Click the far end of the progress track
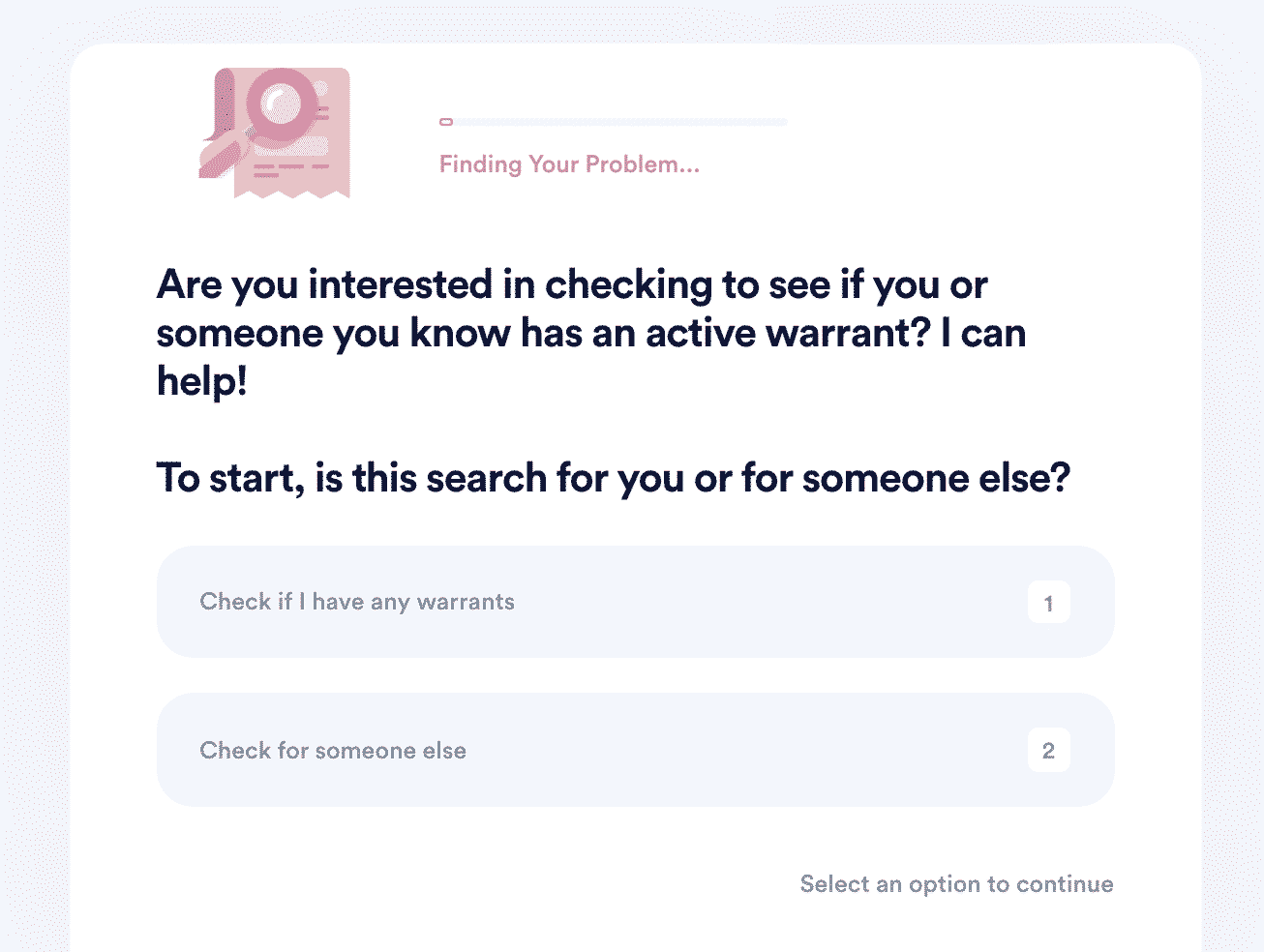 783,122
